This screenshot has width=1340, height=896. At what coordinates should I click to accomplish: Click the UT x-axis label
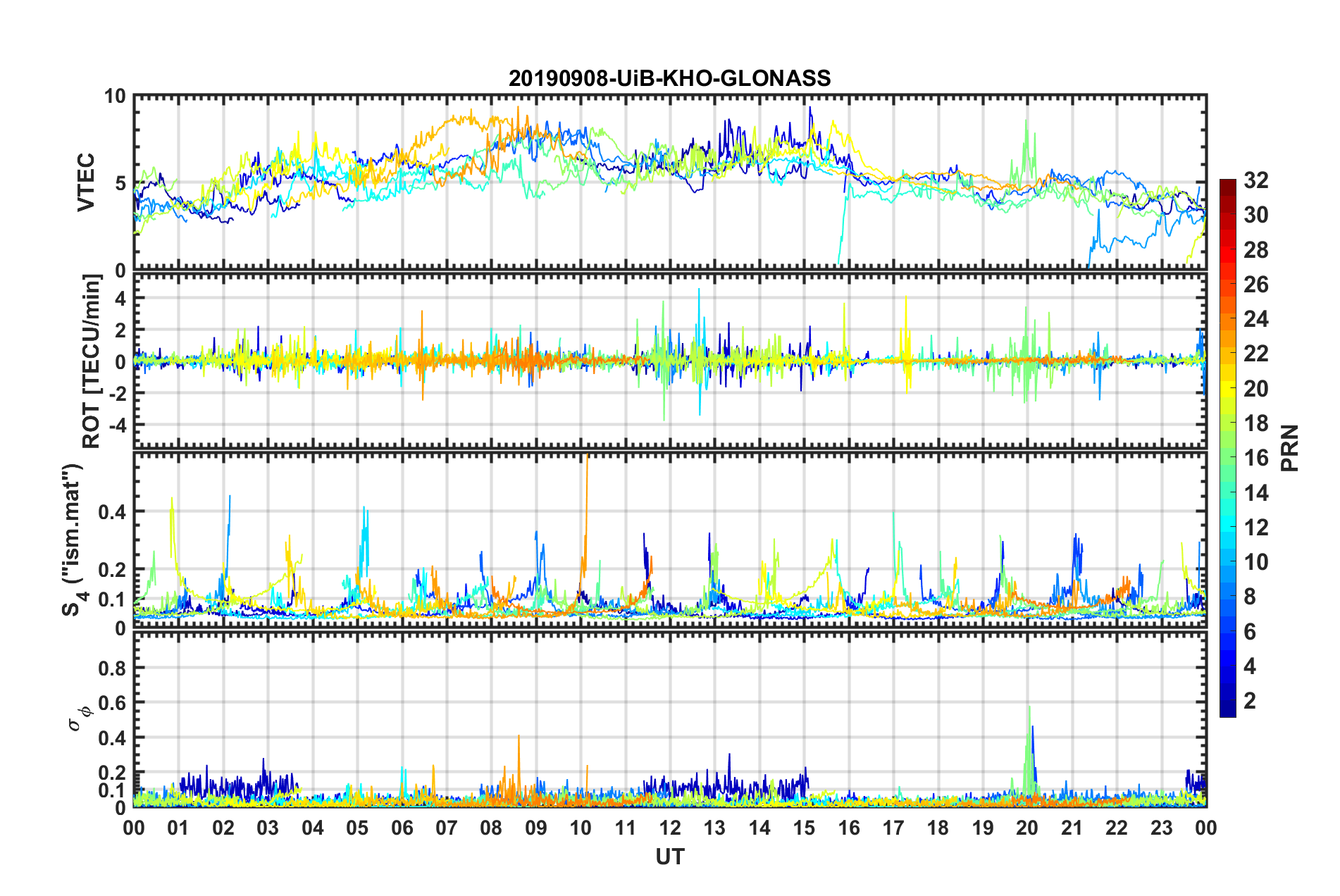[x=669, y=856]
